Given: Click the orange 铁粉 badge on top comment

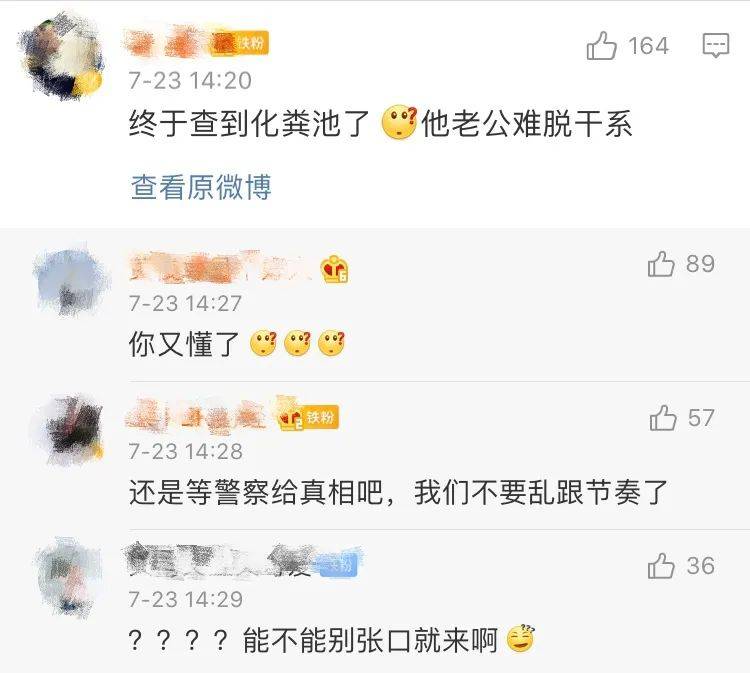Looking at the screenshot, I should [241, 44].
